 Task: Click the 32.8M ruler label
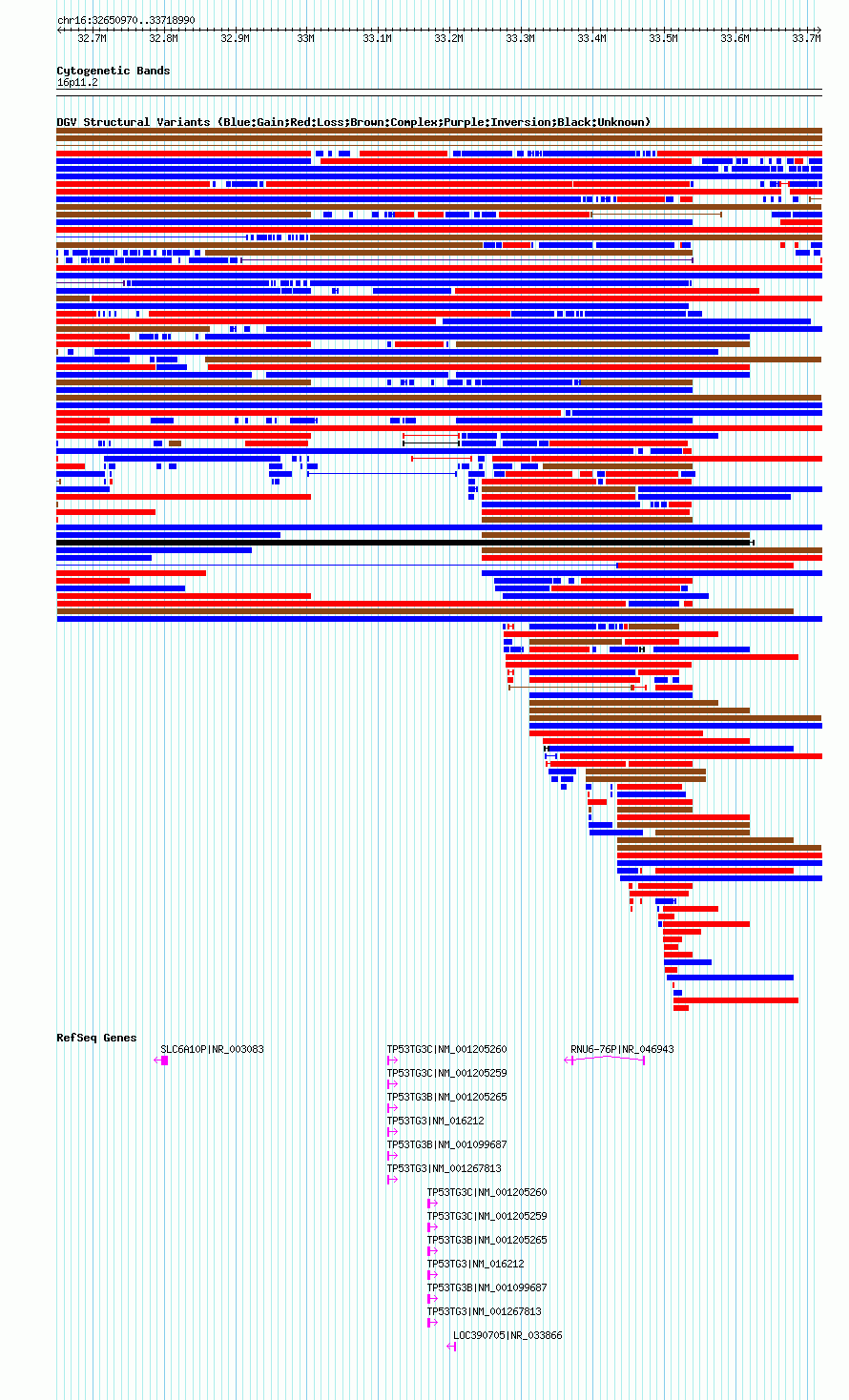[163, 39]
